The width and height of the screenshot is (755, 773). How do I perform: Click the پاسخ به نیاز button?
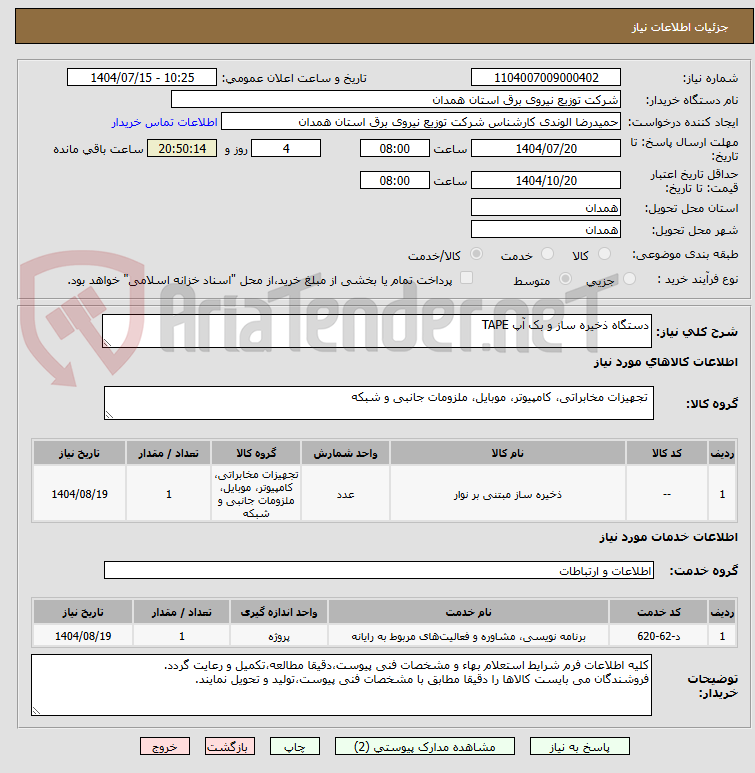click(x=579, y=746)
